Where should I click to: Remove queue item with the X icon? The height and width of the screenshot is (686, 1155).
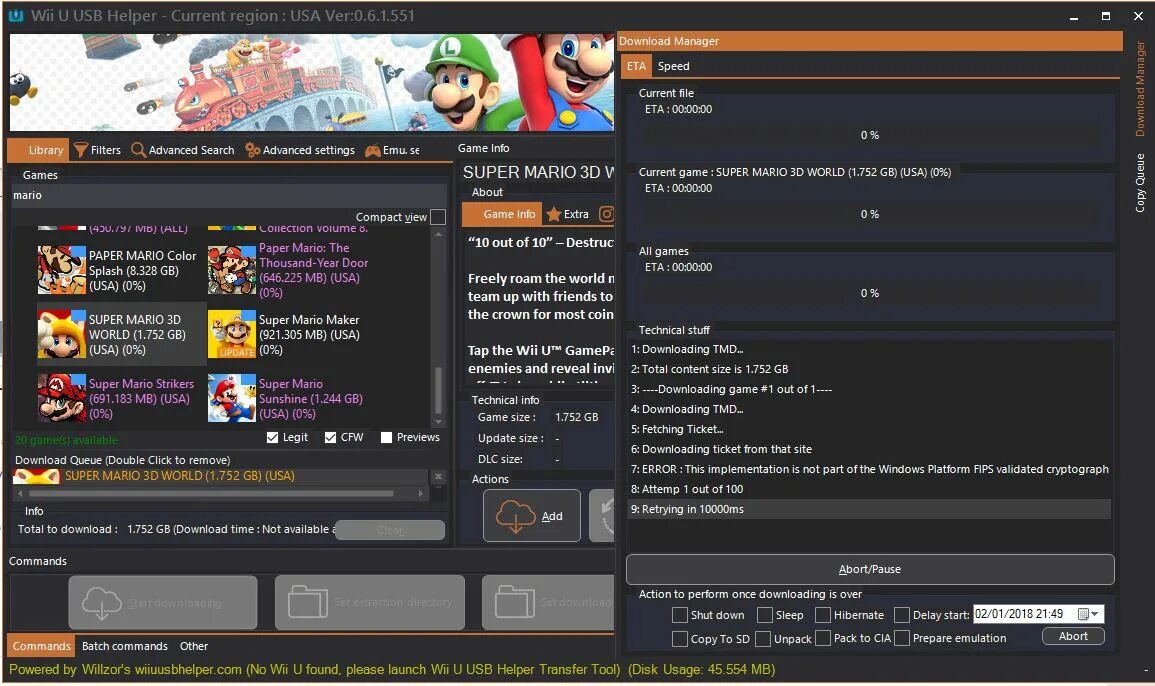point(438,477)
